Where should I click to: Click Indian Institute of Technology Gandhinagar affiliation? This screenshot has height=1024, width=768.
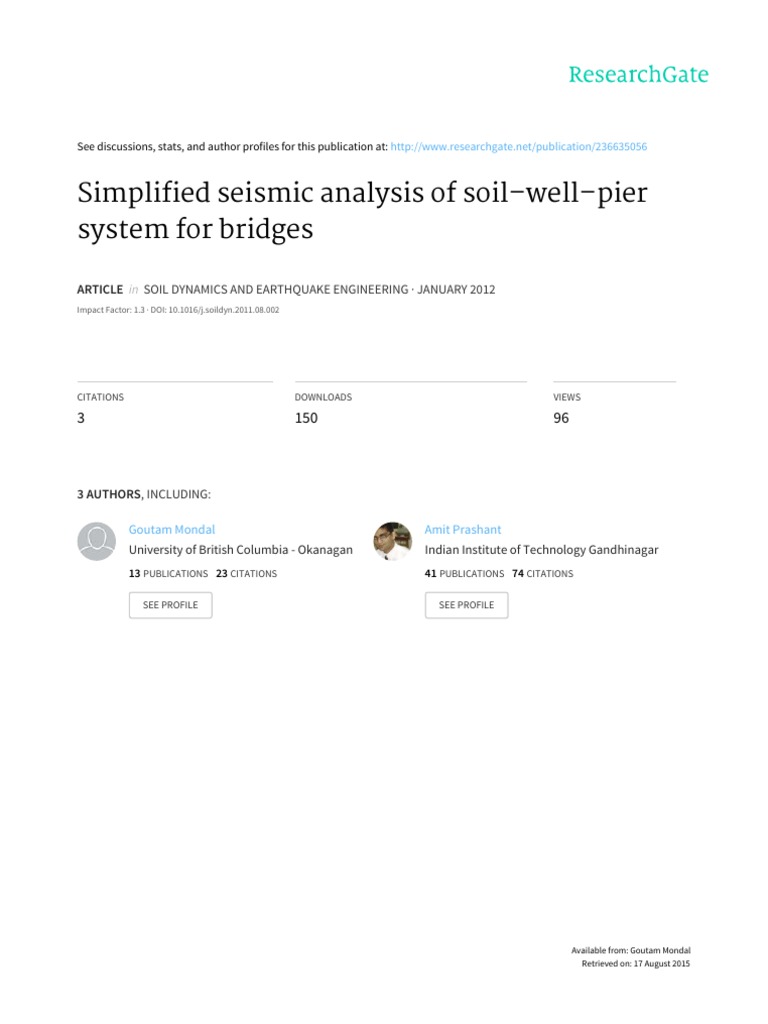(541, 550)
